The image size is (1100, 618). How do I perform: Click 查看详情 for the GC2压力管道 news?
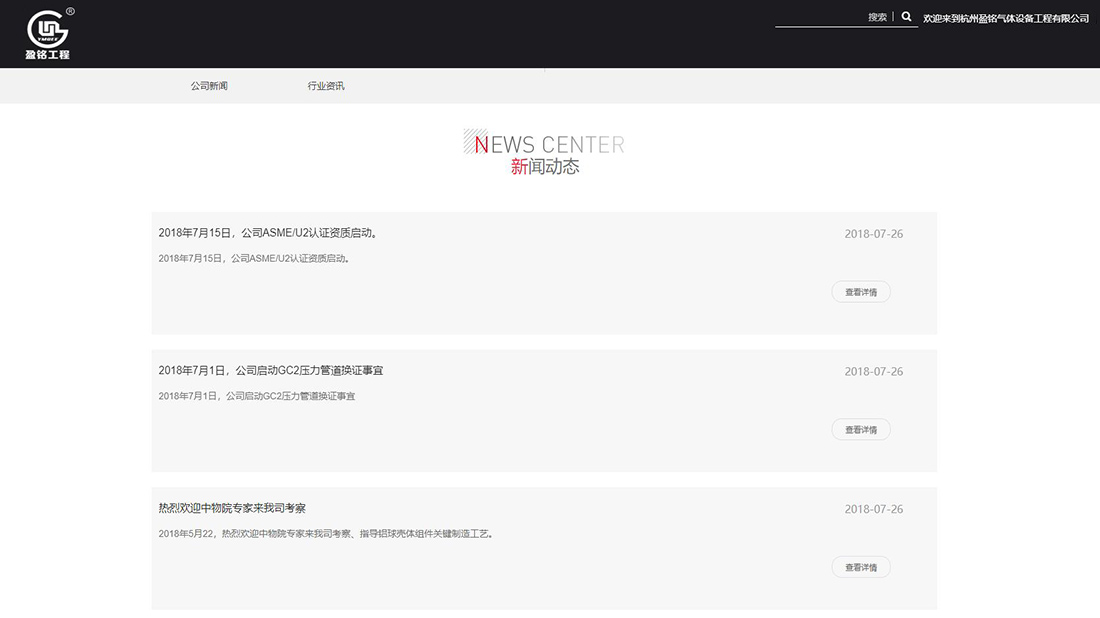(x=860, y=430)
